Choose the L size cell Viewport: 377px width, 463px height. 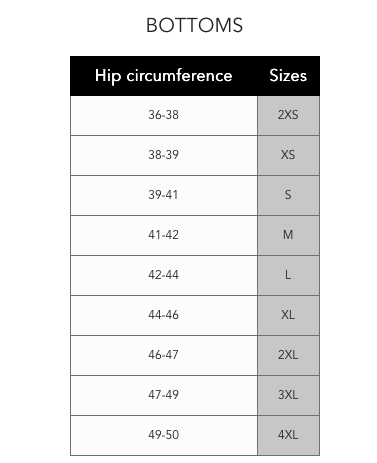pos(288,276)
